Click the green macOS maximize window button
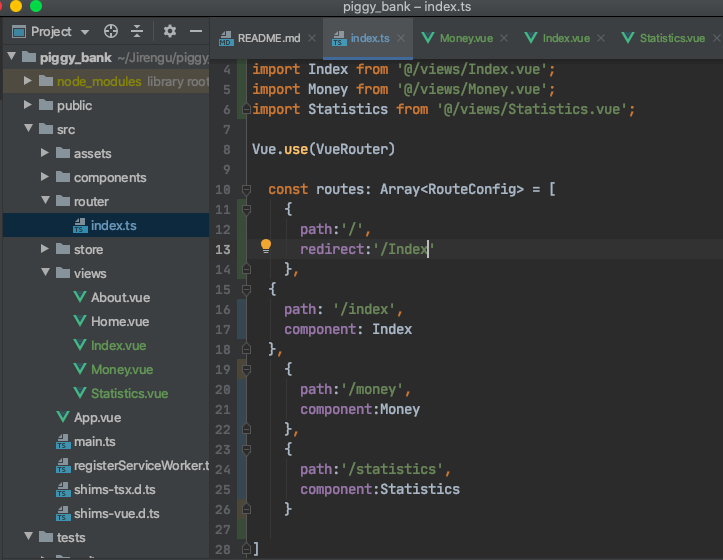The height and width of the screenshot is (560, 723). pos(36,6)
